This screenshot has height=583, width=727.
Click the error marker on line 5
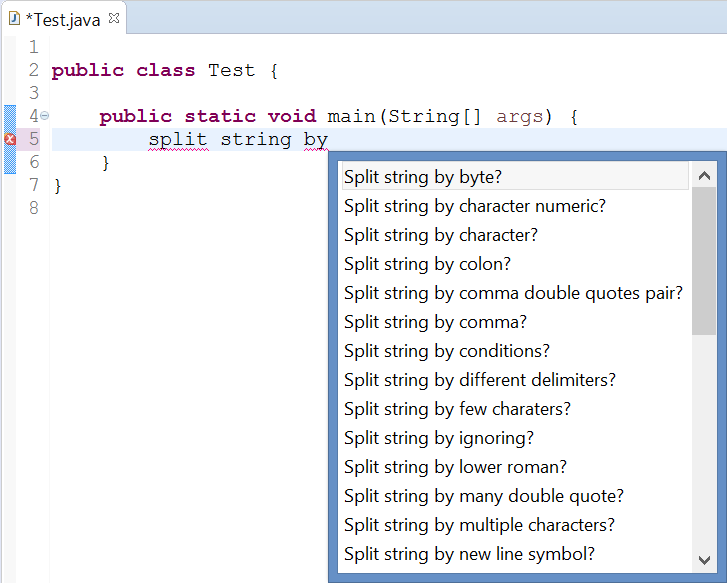pos(10,139)
